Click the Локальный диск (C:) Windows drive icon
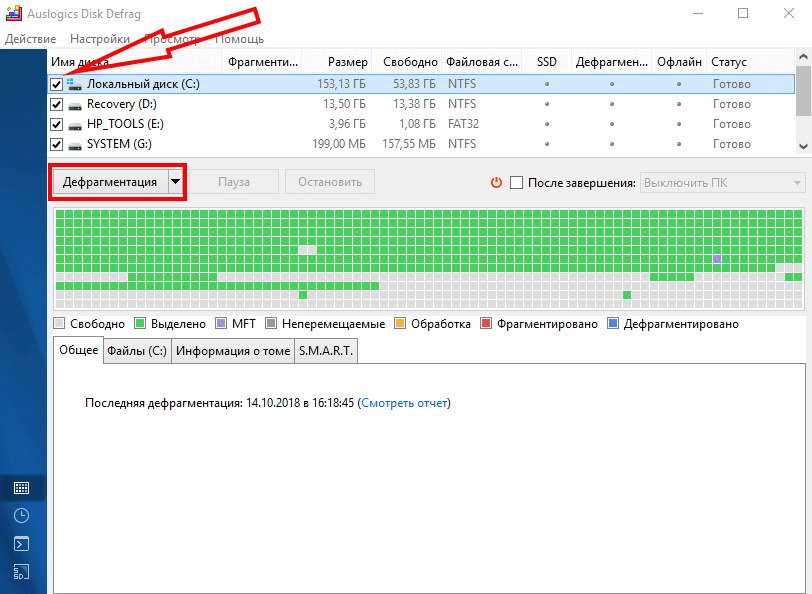The height and width of the screenshot is (594, 812). [75, 85]
